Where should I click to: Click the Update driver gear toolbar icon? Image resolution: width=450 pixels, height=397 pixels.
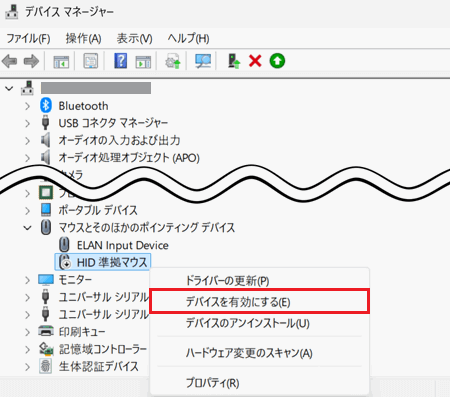pos(173,61)
